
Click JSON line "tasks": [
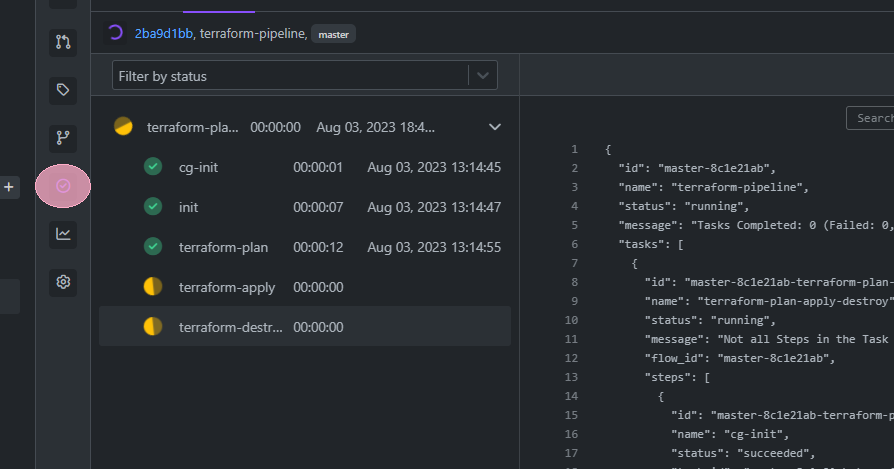(651, 244)
